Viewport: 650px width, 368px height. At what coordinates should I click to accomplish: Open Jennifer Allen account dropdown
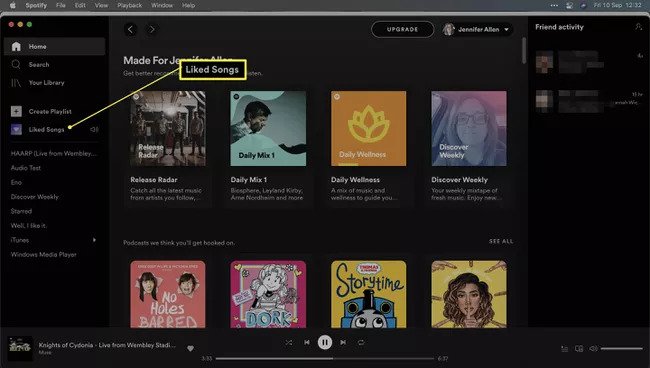click(x=477, y=29)
